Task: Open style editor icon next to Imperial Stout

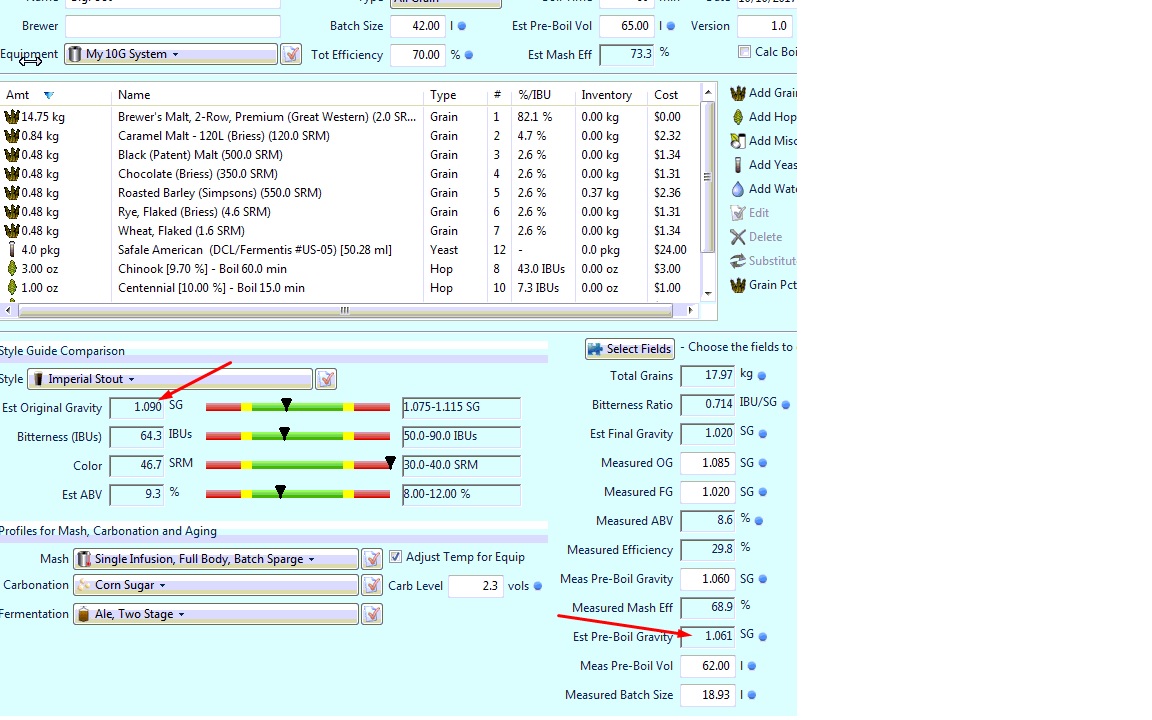Action: [325, 379]
